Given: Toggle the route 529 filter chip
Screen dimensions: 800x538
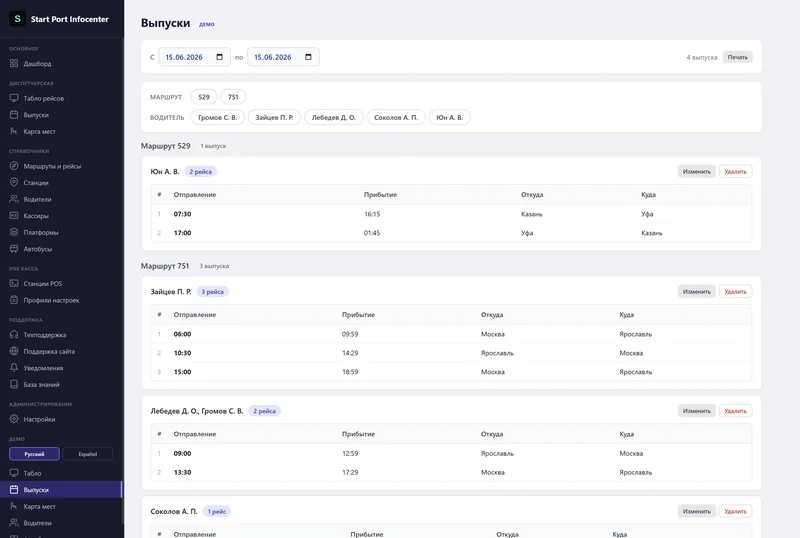Looking at the screenshot, I should (x=204, y=97).
